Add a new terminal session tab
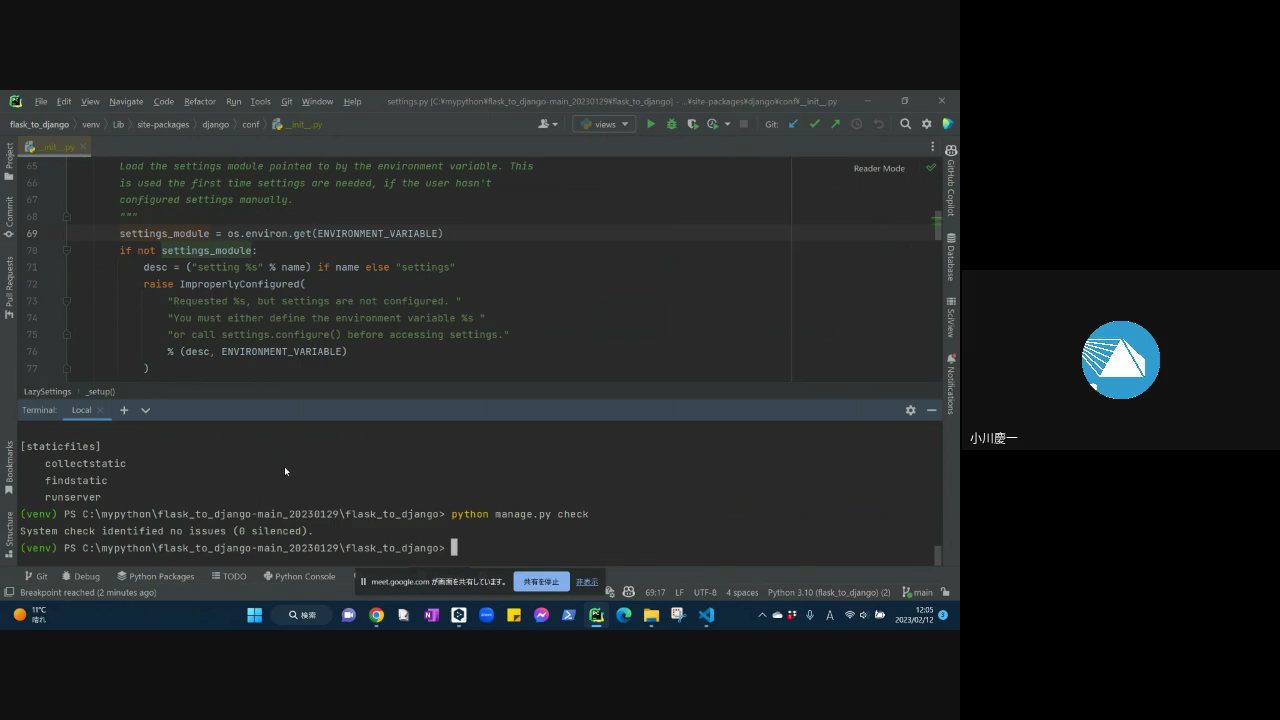This screenshot has width=1280, height=720. (124, 410)
